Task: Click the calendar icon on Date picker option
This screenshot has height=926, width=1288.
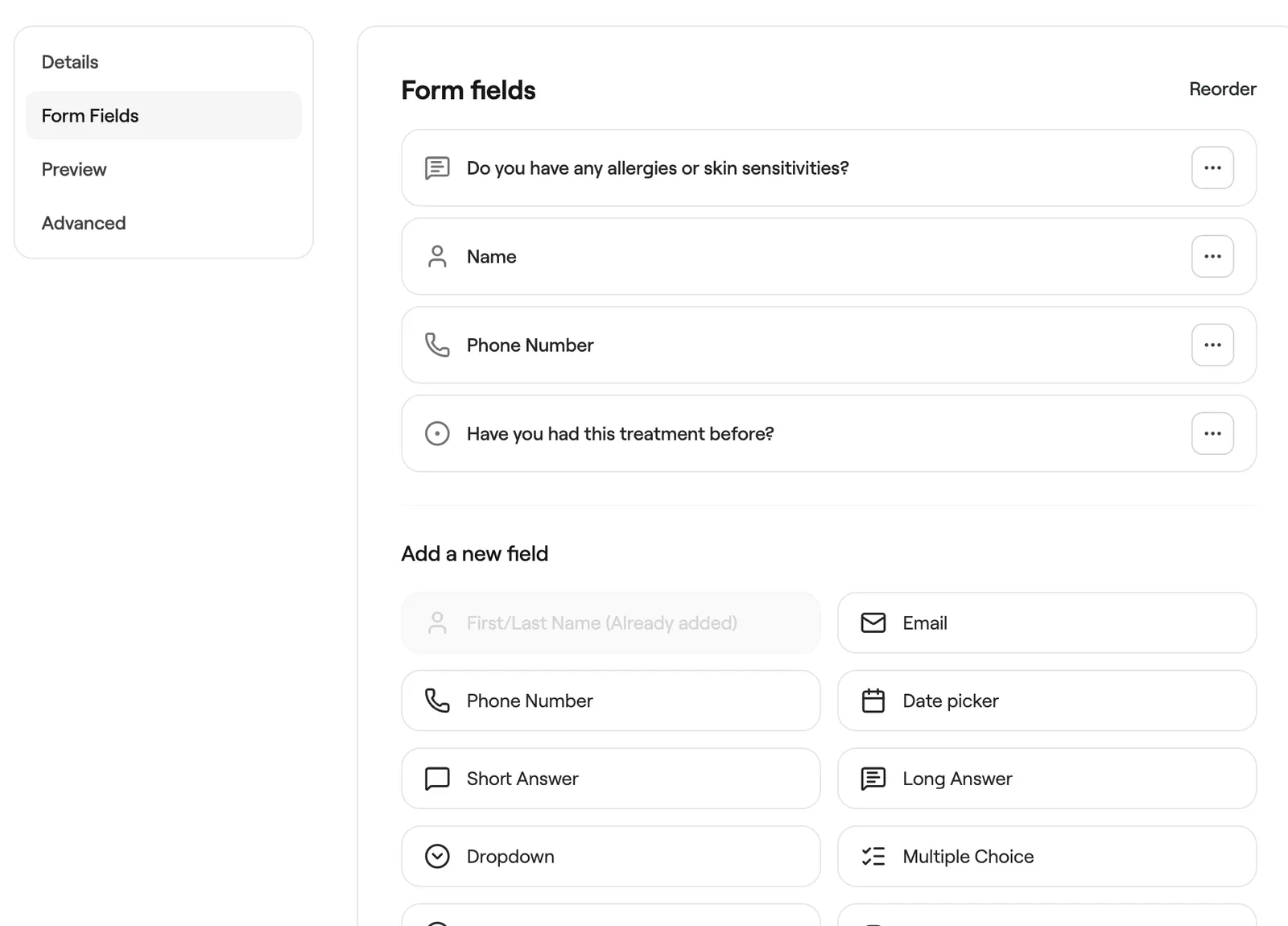Action: pos(873,701)
